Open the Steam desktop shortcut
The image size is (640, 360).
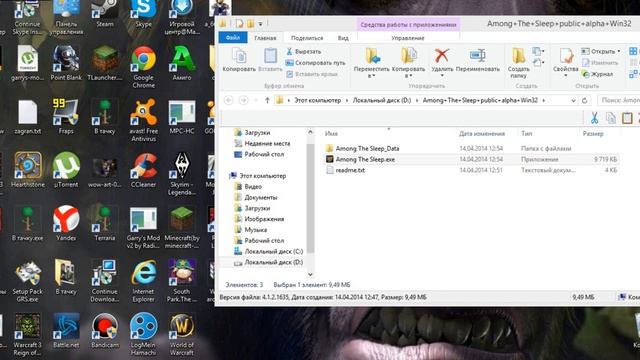pyautogui.click(x=104, y=14)
